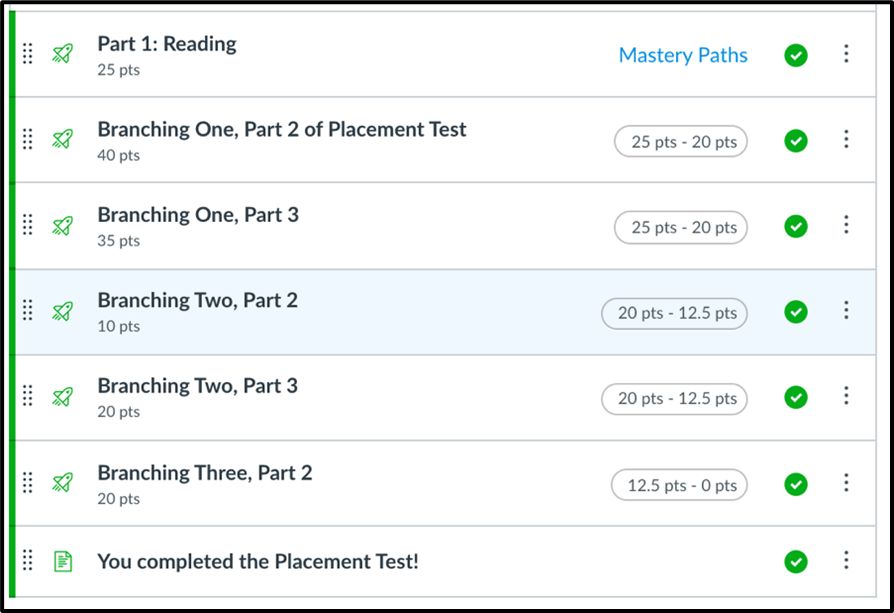Click the drag handle for the completed Placement Test page
The width and height of the screenshot is (894, 613).
27,561
